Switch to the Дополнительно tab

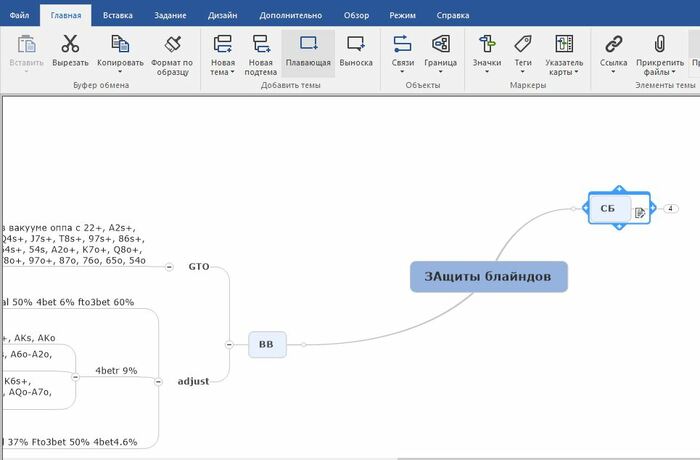291,15
